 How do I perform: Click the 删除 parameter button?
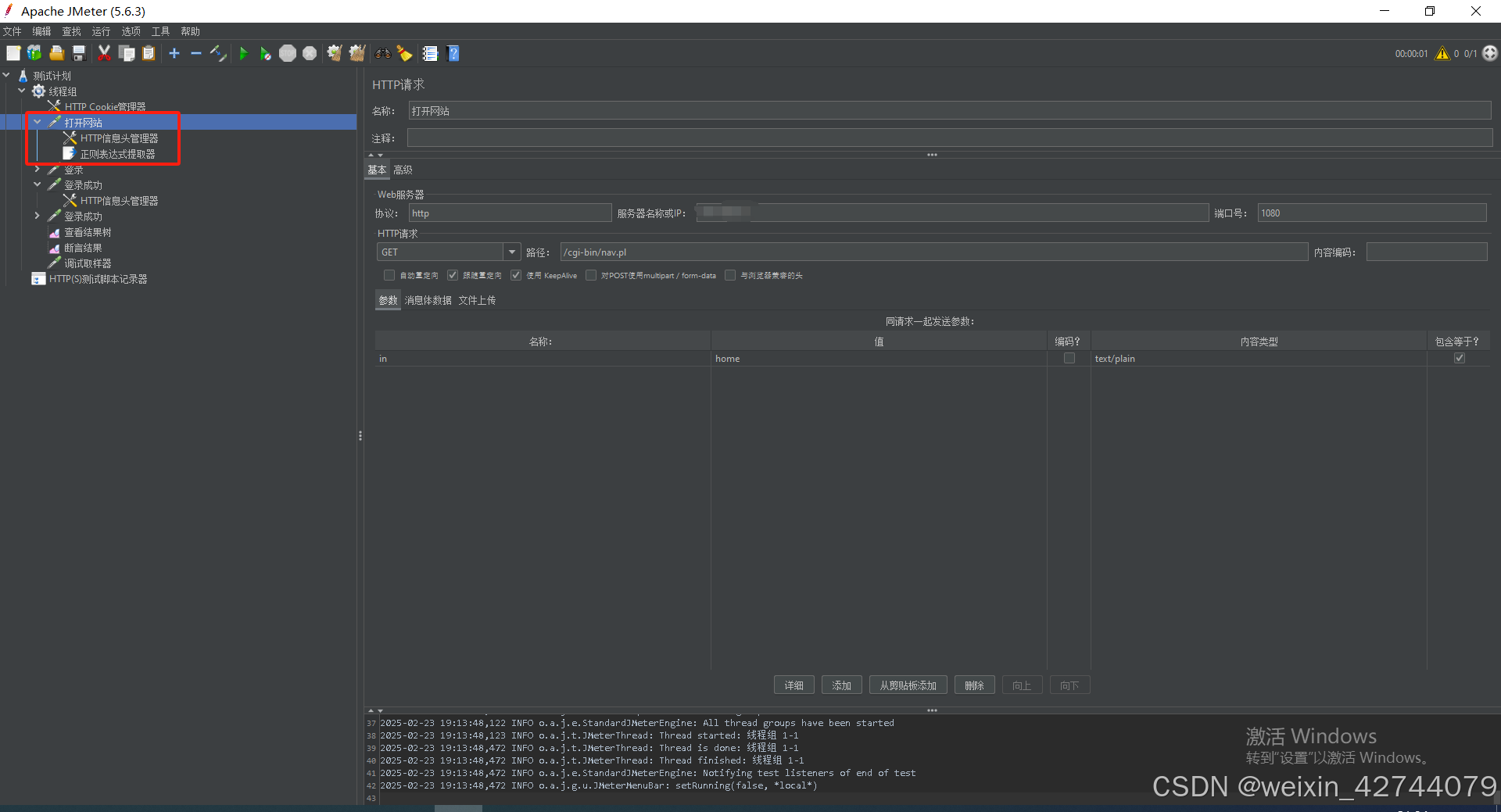[975, 685]
